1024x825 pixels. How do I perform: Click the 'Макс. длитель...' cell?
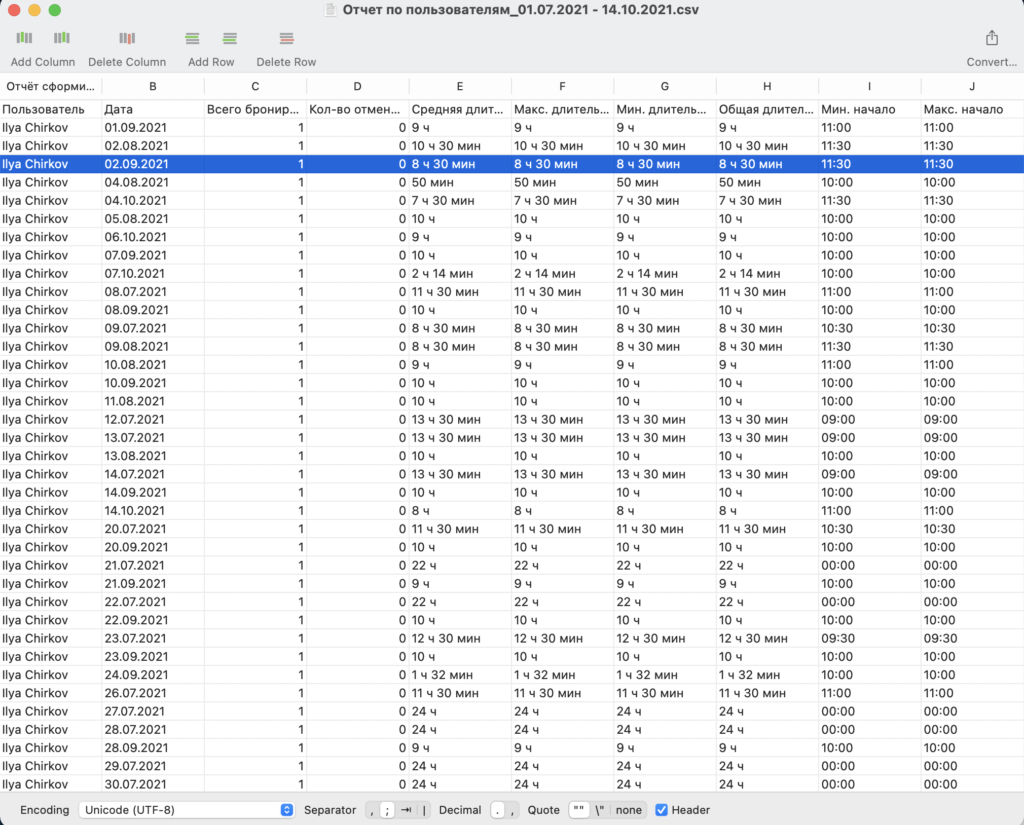(x=562, y=109)
